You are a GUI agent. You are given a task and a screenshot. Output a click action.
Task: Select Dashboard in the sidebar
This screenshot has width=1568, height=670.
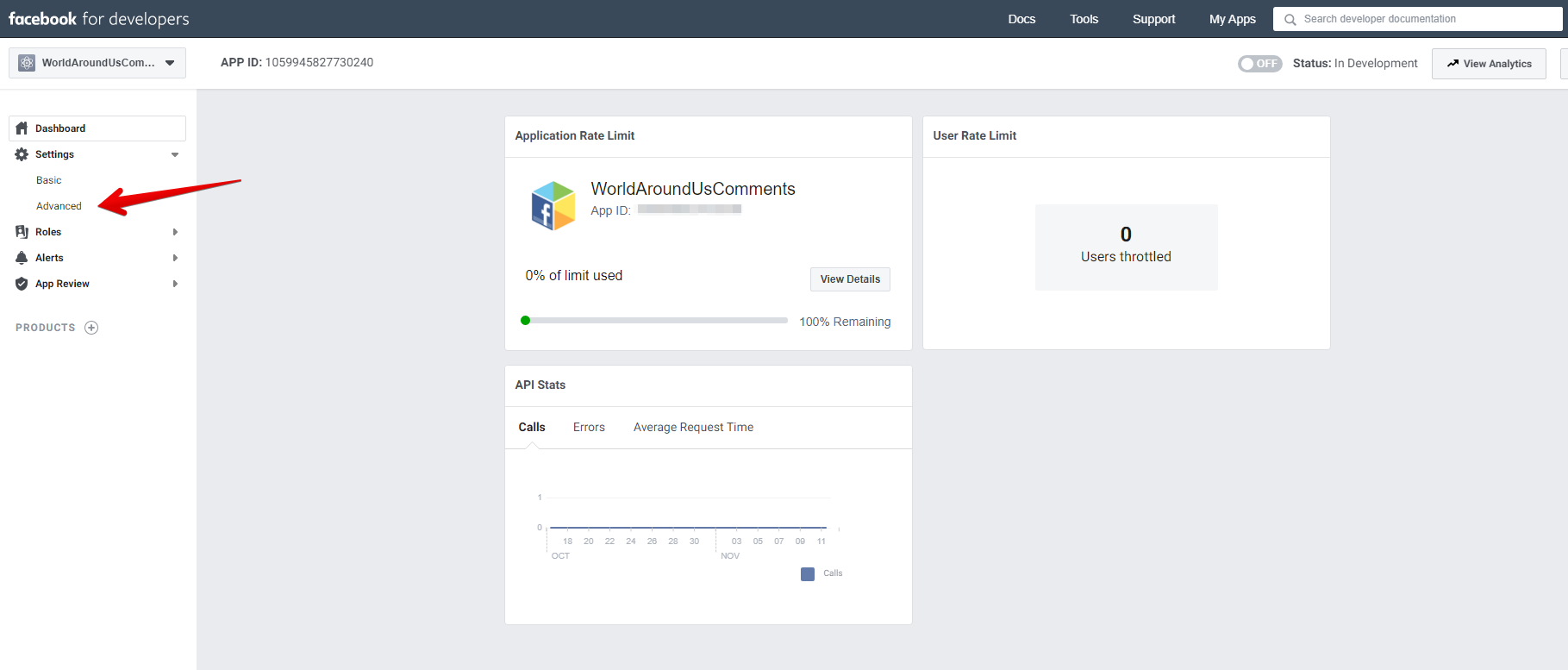click(x=97, y=128)
